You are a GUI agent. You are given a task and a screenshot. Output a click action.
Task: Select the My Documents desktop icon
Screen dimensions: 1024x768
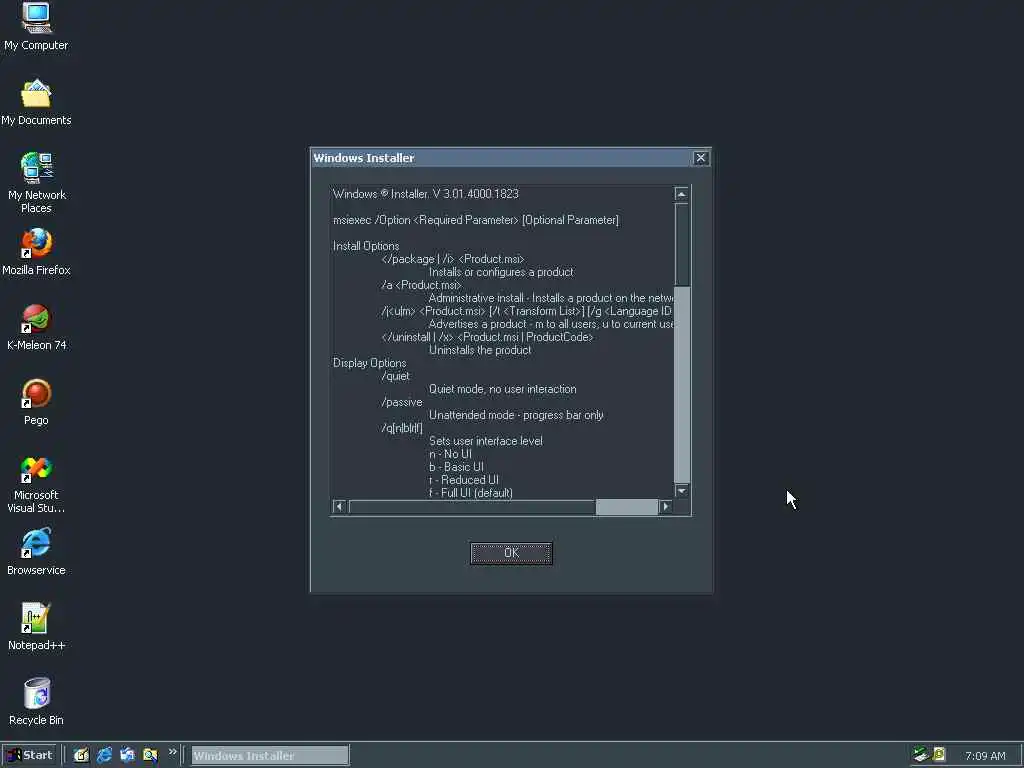tap(36, 102)
